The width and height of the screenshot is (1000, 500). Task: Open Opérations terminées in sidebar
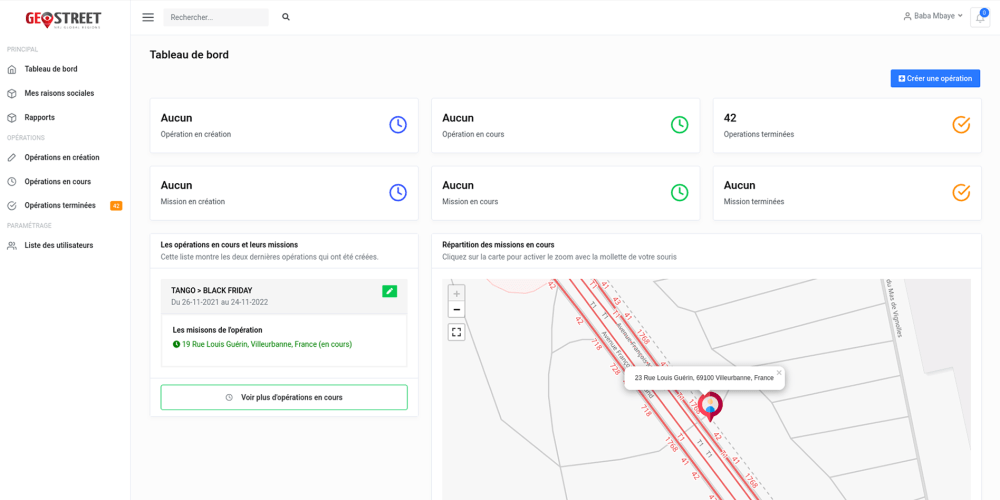pyautogui.click(x=60, y=205)
